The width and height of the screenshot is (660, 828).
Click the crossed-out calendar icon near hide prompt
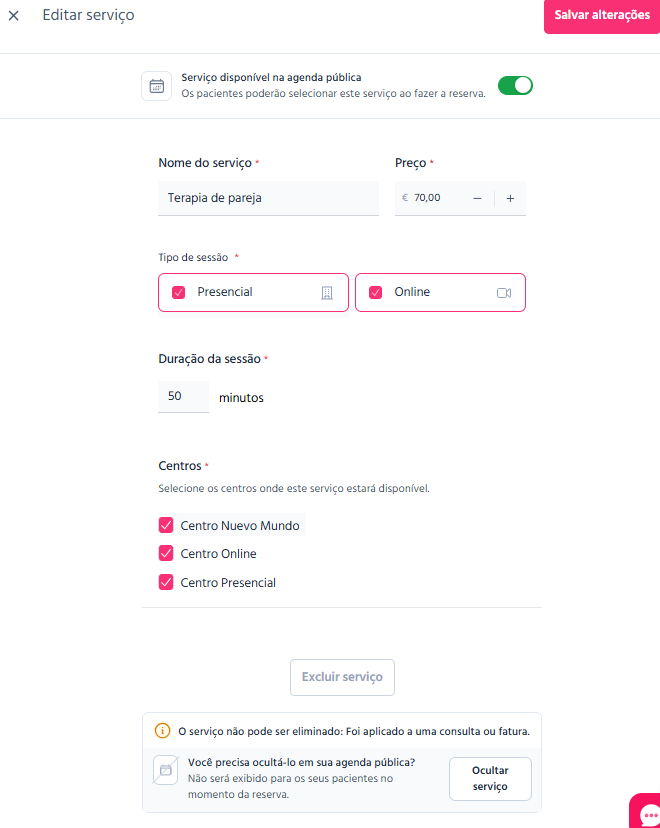165,770
